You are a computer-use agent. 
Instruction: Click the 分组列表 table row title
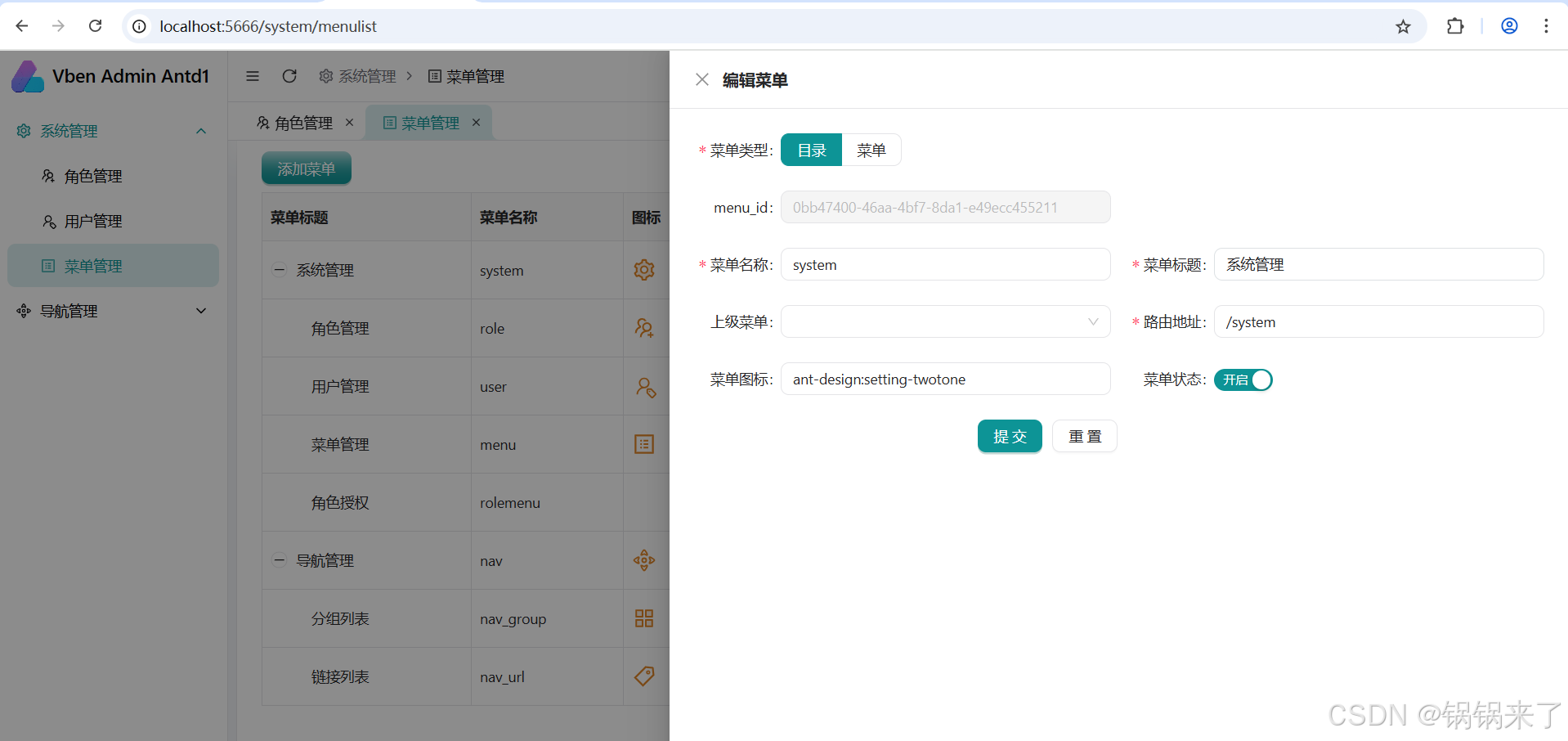(x=340, y=618)
